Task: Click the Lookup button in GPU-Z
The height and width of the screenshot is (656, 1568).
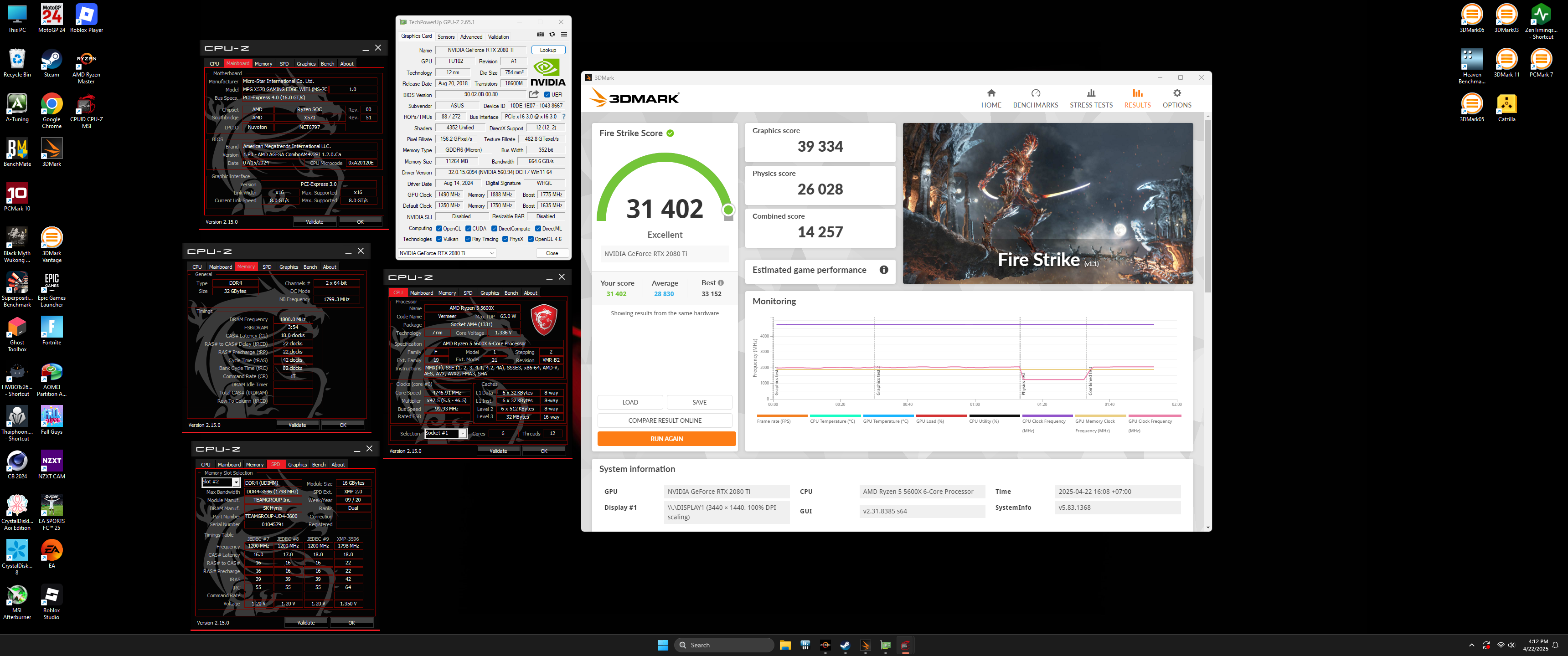Action: pos(548,50)
